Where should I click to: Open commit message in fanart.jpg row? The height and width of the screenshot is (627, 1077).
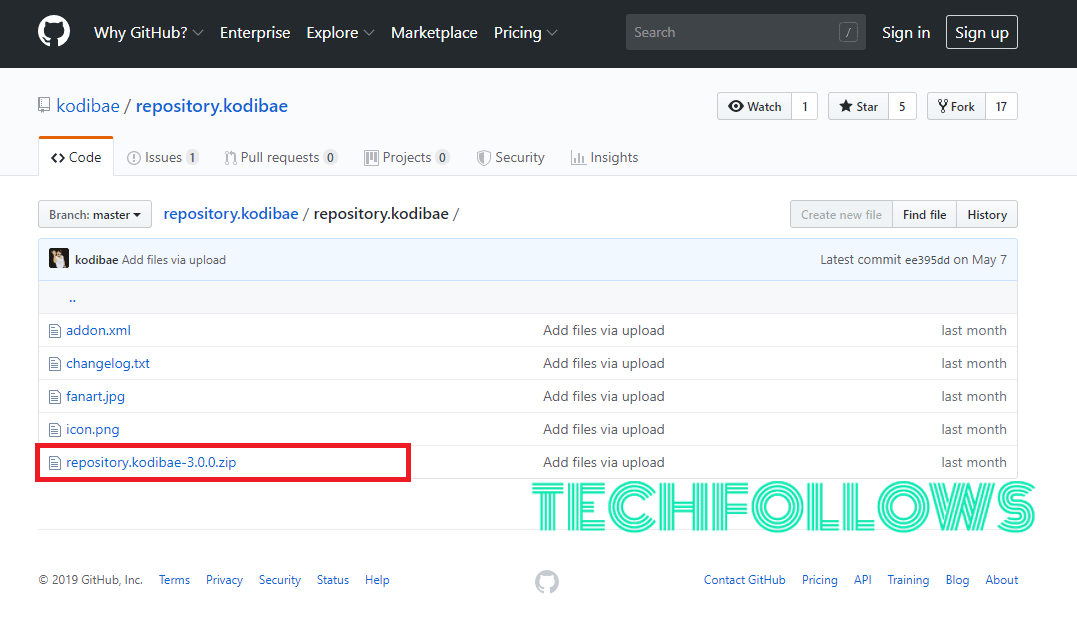point(604,396)
